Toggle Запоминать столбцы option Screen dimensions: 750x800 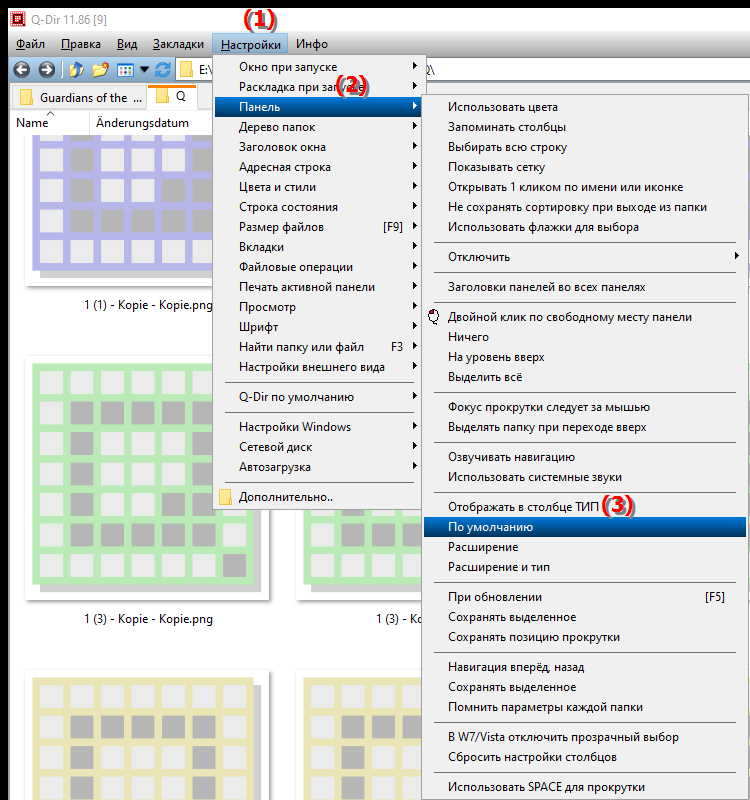pos(585,127)
